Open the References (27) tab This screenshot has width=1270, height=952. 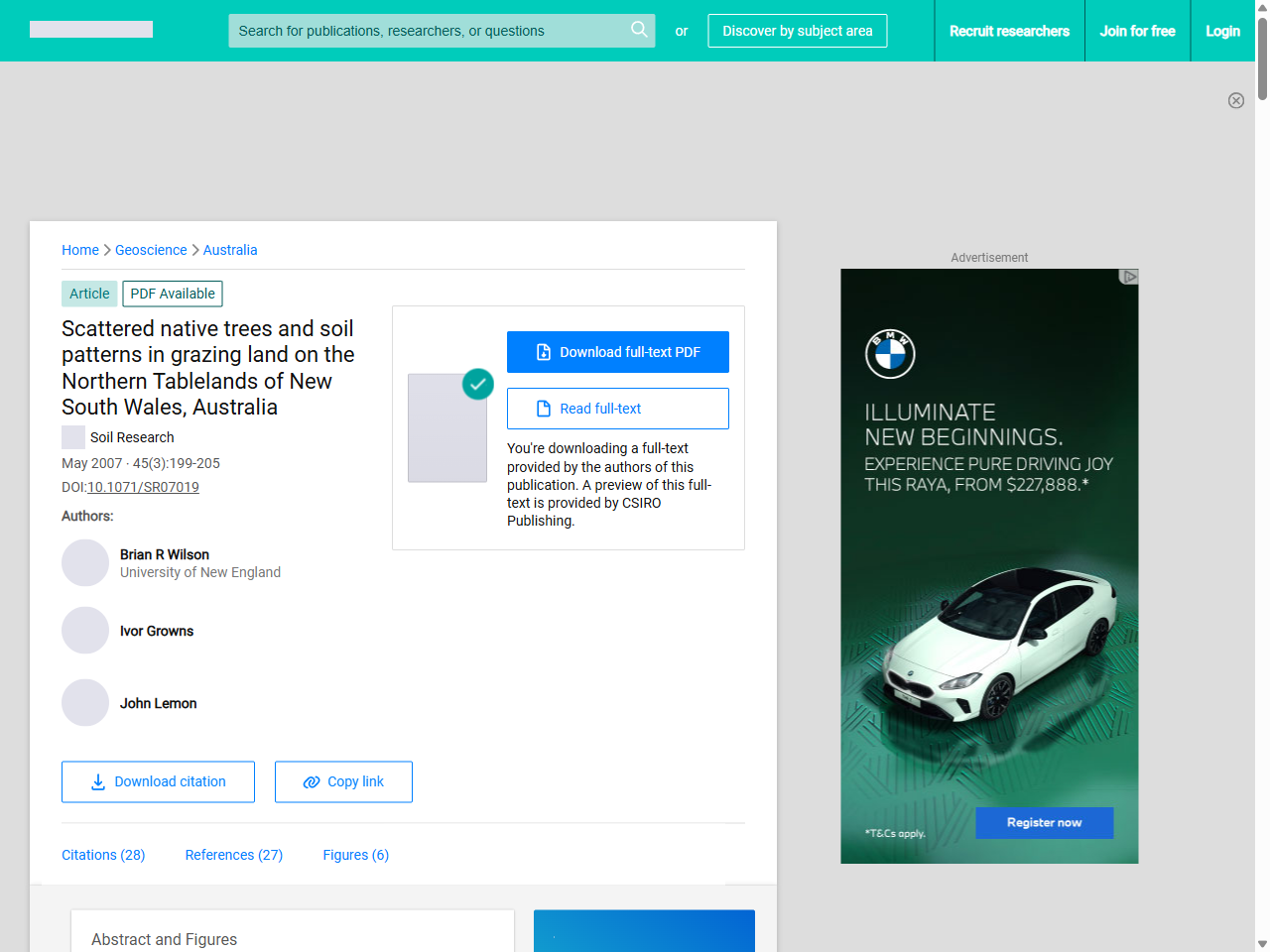tap(234, 855)
